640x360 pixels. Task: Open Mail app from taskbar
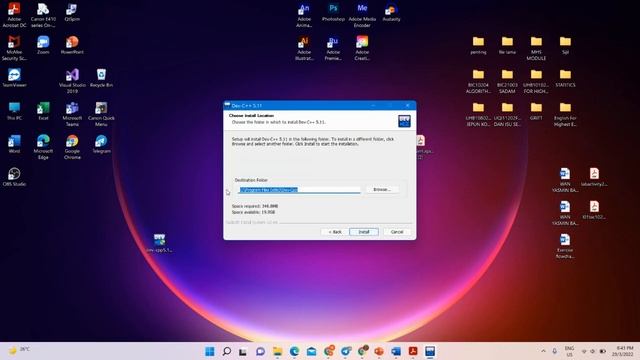(x=311, y=351)
